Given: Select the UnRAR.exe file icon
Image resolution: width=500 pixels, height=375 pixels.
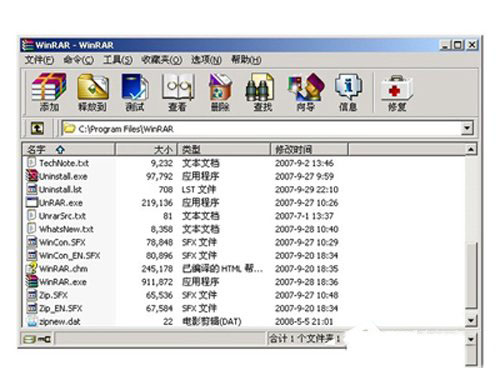Looking at the screenshot, I should point(32,202).
